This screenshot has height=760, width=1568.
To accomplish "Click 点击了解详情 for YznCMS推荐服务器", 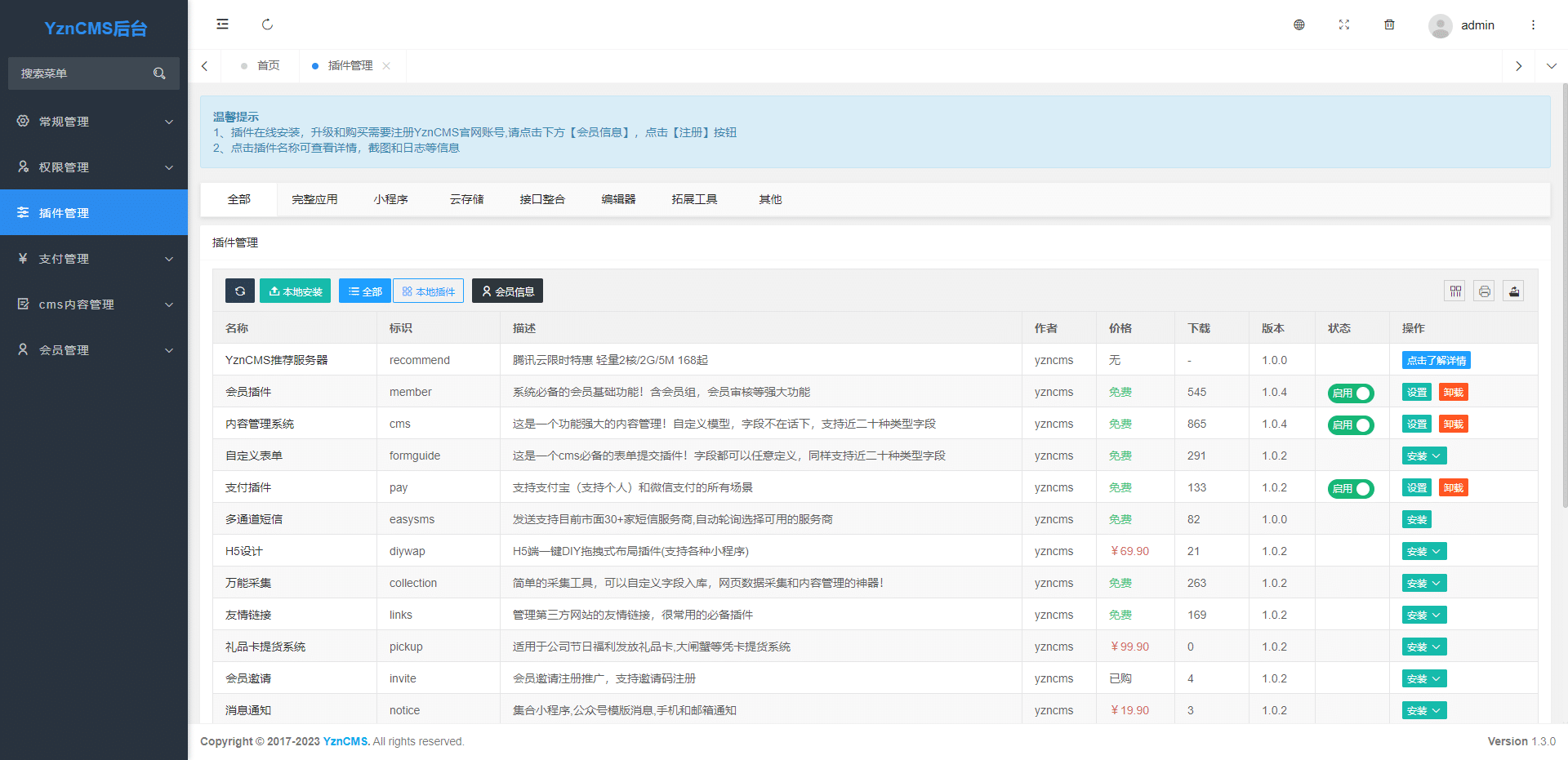I will pos(1437,360).
